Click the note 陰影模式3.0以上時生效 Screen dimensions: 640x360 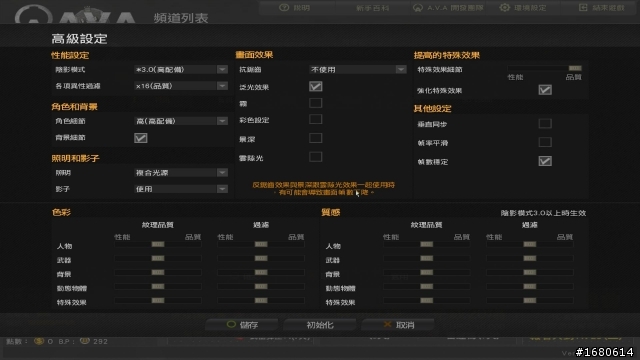pos(543,213)
